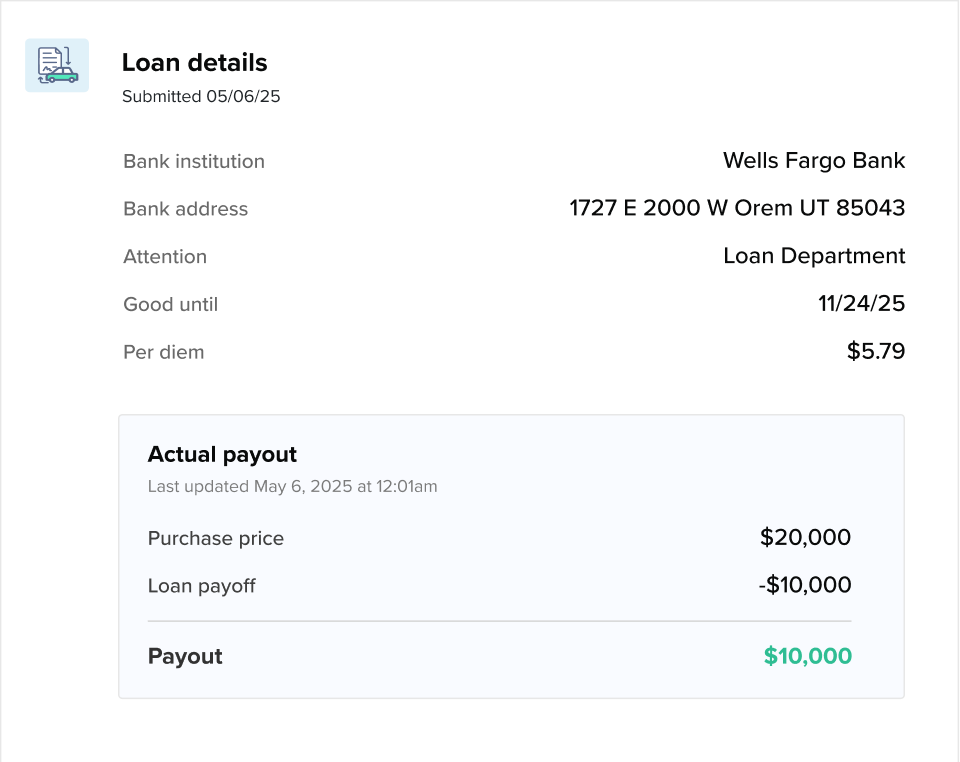Viewport: 960px width, 762px height.
Task: Click the green $10,000 payout amount
Action: [x=807, y=656]
